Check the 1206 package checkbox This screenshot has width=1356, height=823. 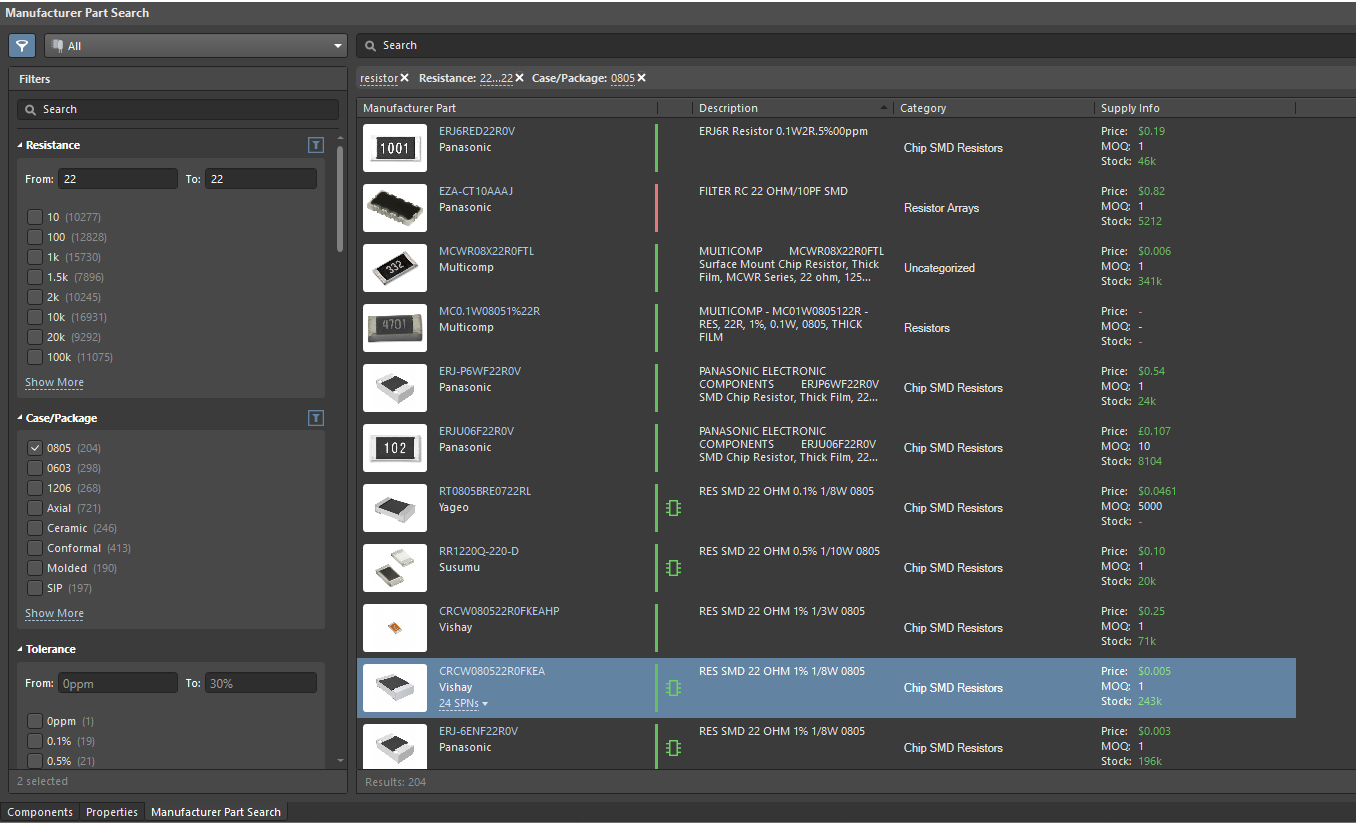[x=35, y=488]
